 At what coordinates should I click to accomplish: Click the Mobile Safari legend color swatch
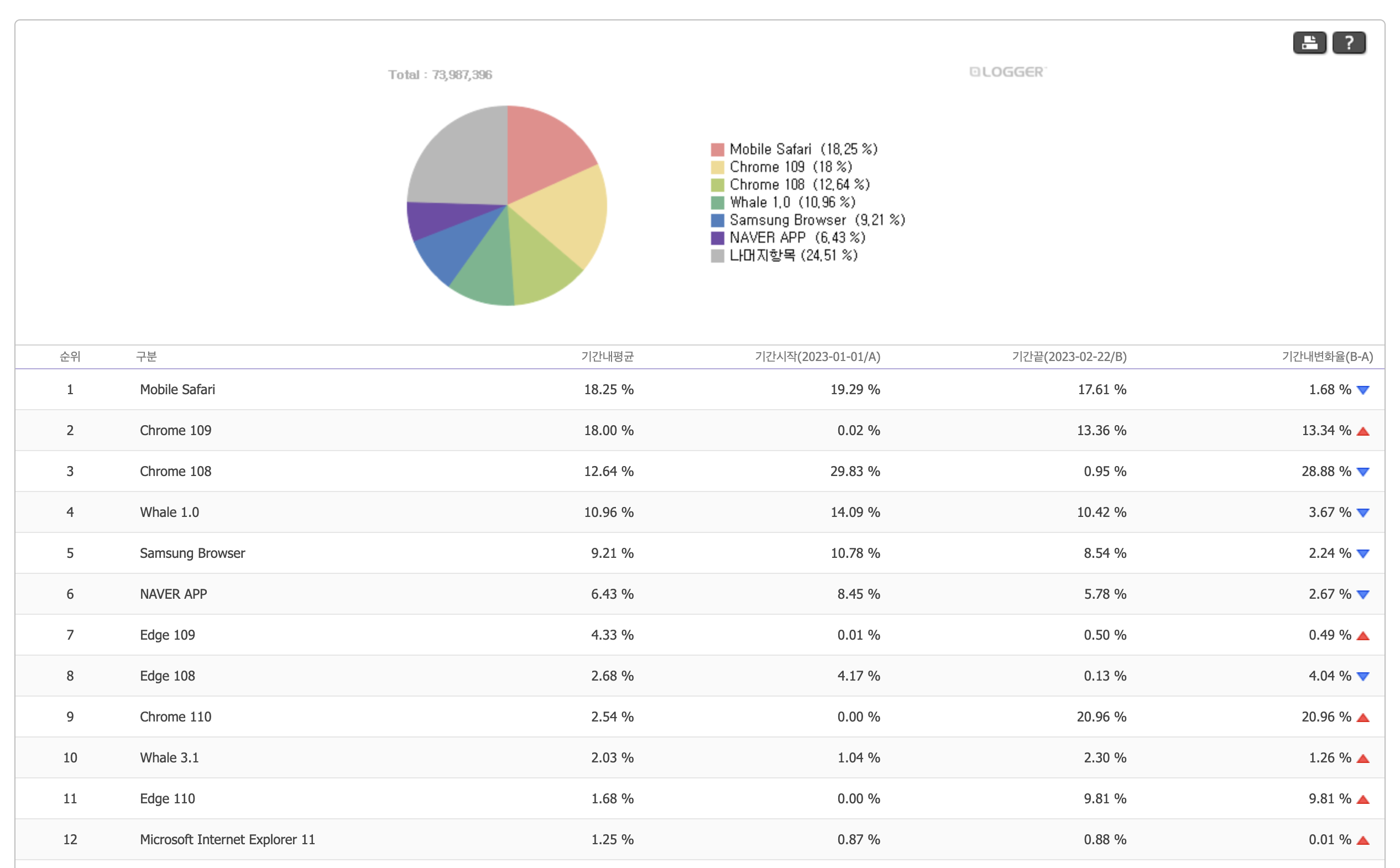tap(717, 150)
